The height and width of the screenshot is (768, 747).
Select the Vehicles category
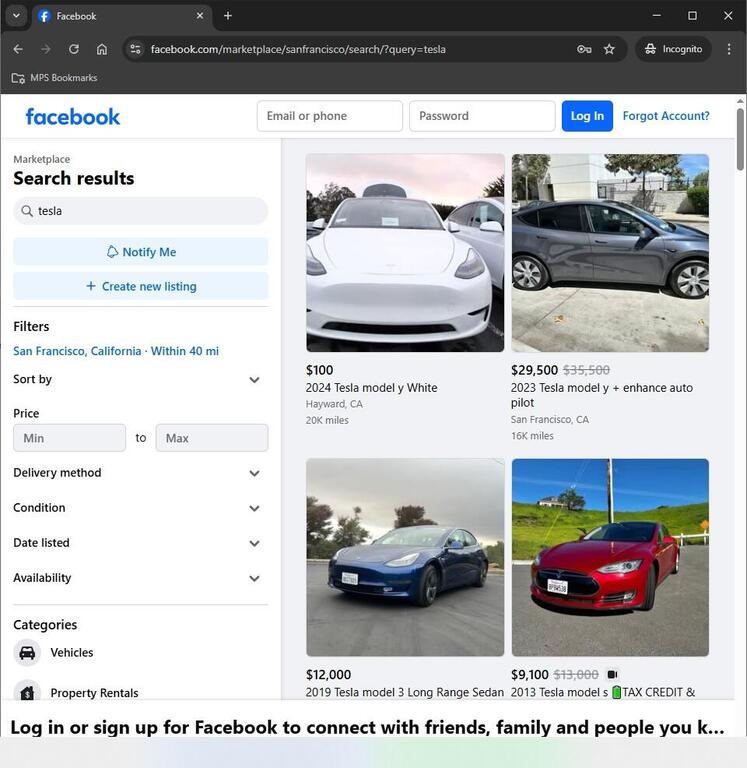pyautogui.click(x=141, y=653)
